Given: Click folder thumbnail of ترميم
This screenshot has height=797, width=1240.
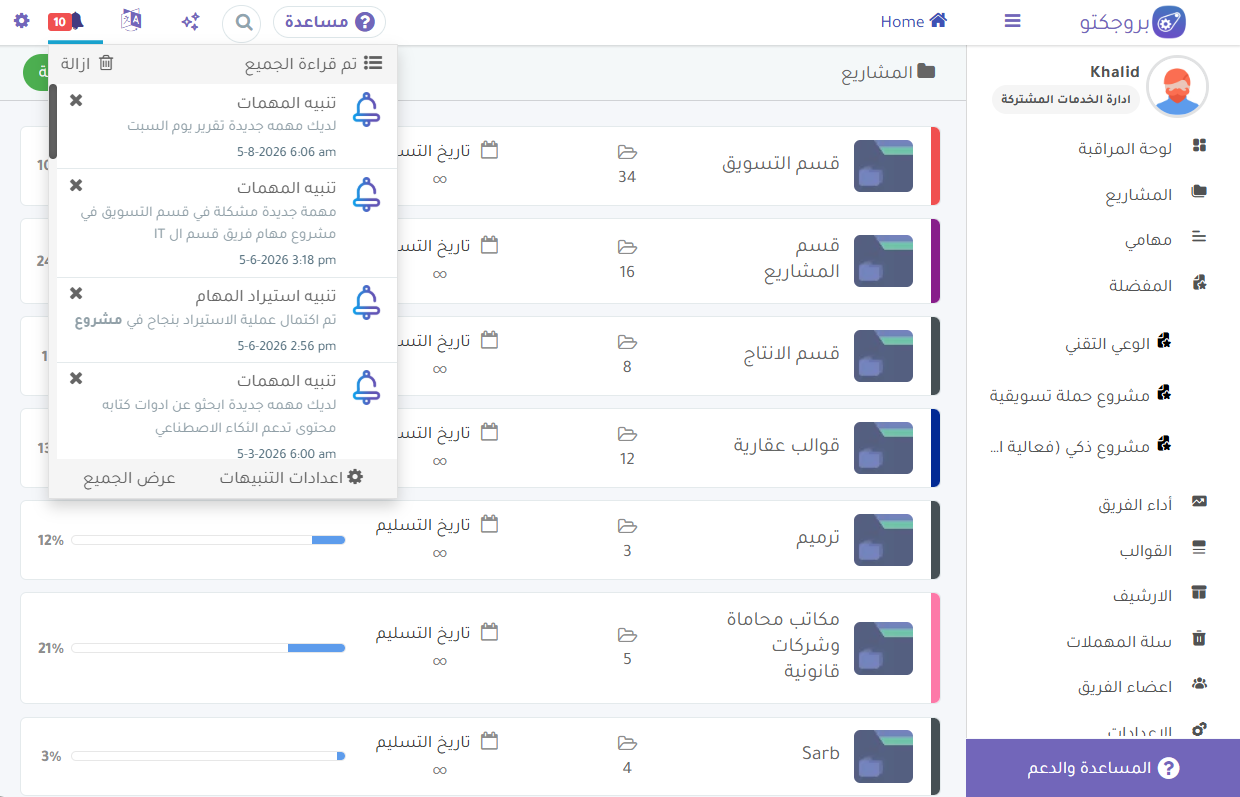Looking at the screenshot, I should point(883,540).
